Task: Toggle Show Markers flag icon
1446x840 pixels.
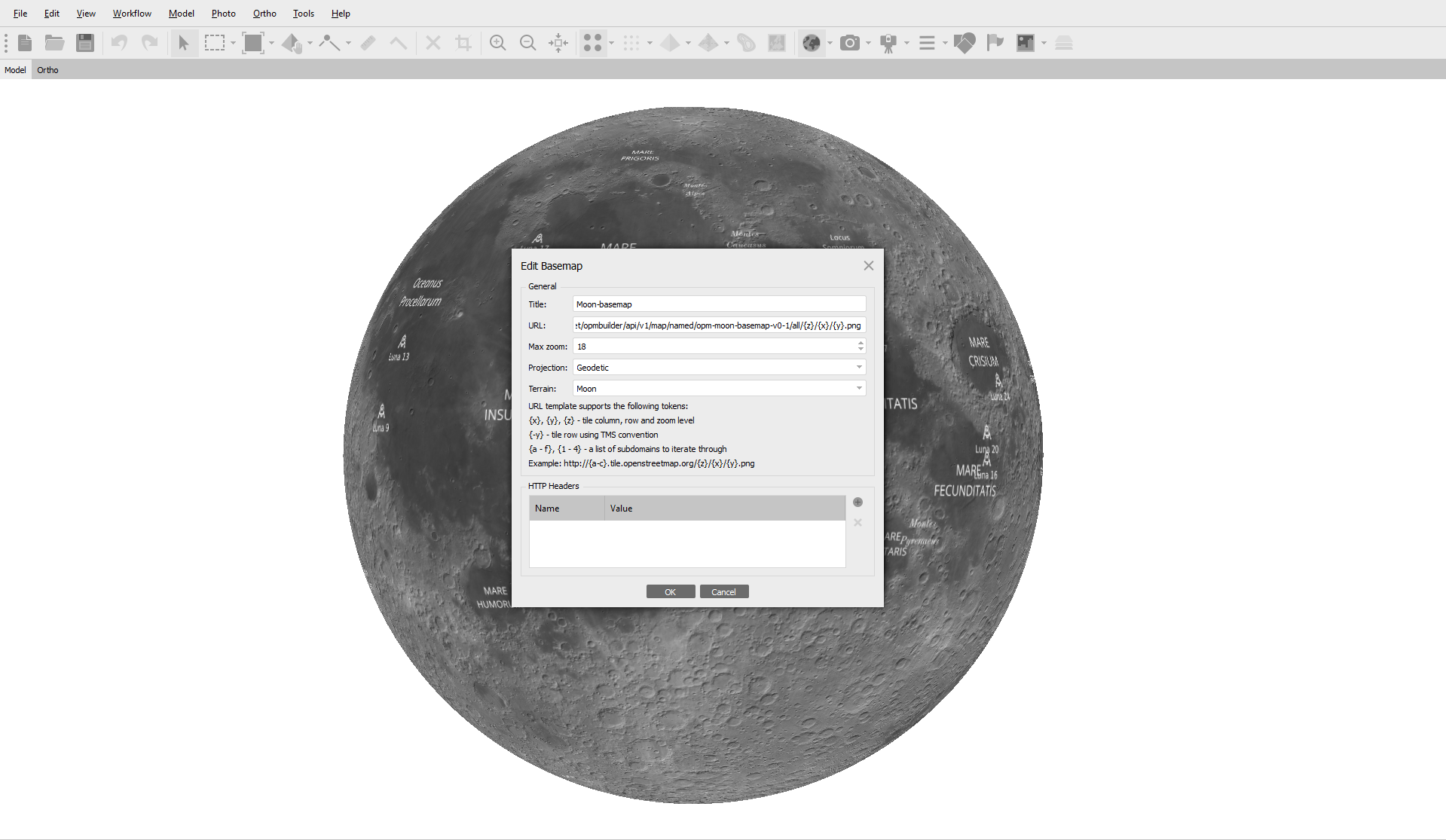Action: (x=995, y=43)
